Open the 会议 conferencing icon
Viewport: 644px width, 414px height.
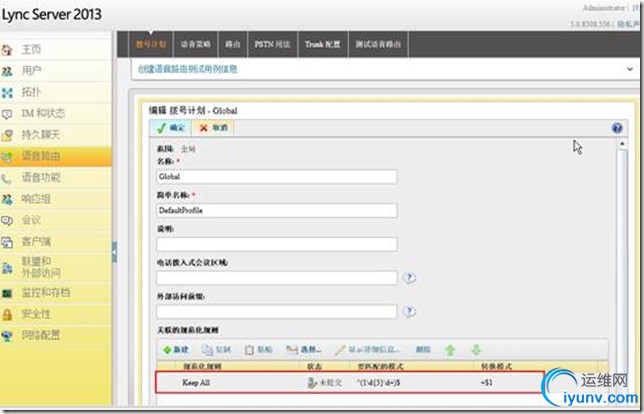[7, 221]
